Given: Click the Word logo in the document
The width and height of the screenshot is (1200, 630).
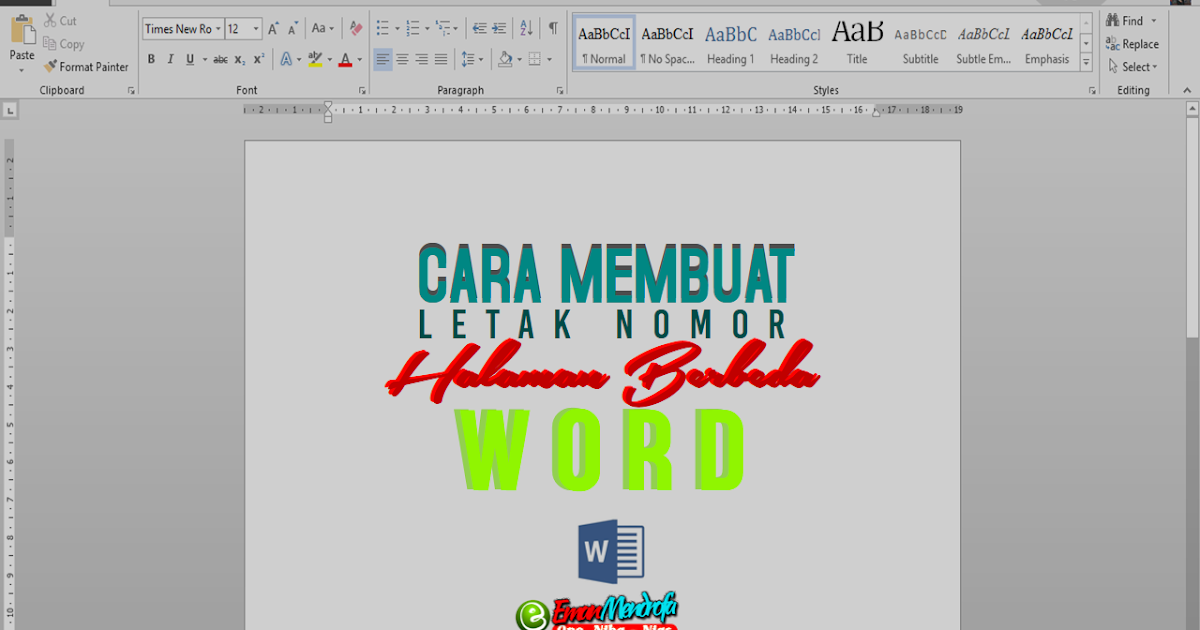Looking at the screenshot, I should tap(611, 551).
